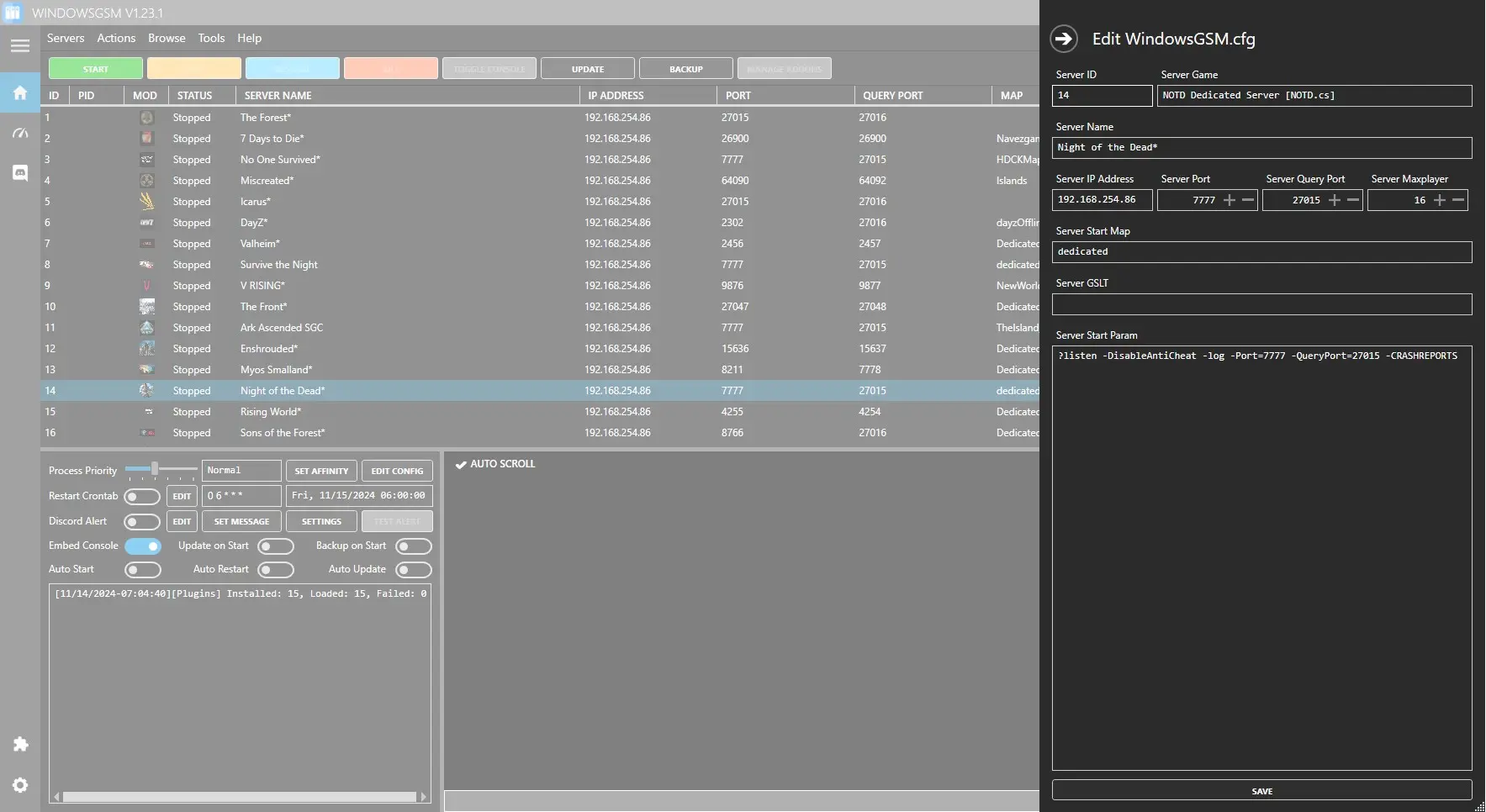Open the Help menu
Image resolution: width=1486 pixels, height=812 pixels.
(249, 39)
